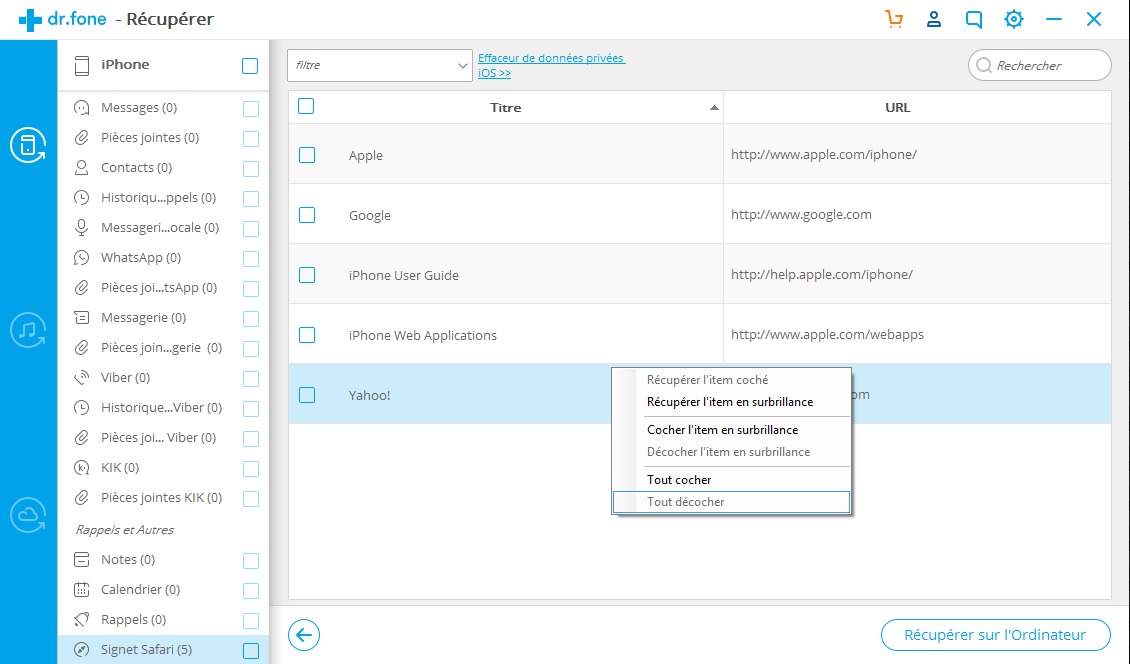Viewport: 1130px width, 664px height.
Task: Check the iPhone select-all checkbox
Action: click(x=250, y=66)
